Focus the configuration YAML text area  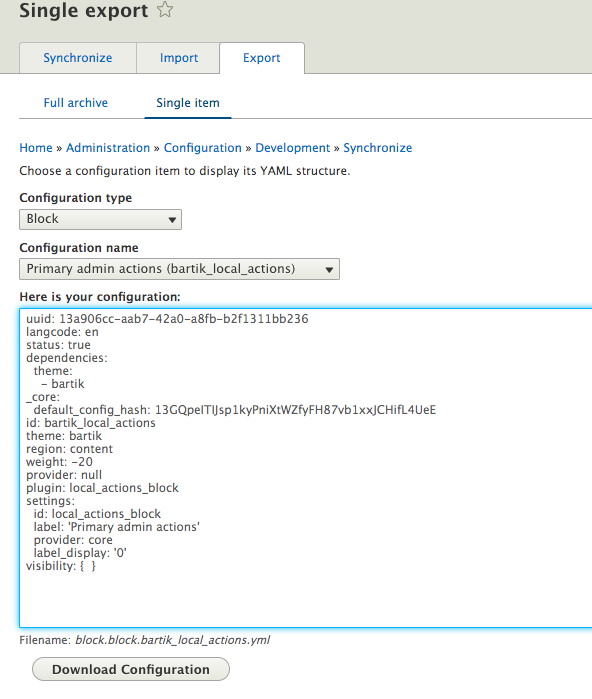pos(306,468)
